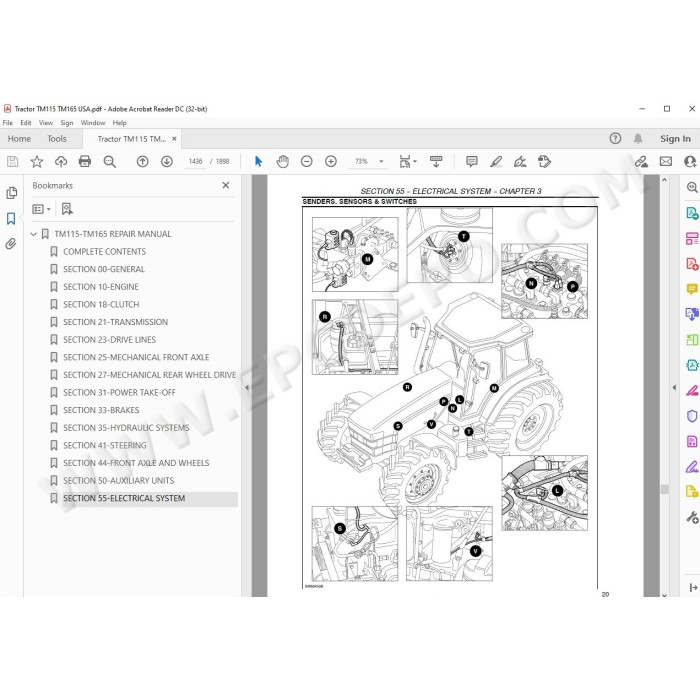Screen dimensions: 700x700
Task: Share a link to the file
Action: 641,162
